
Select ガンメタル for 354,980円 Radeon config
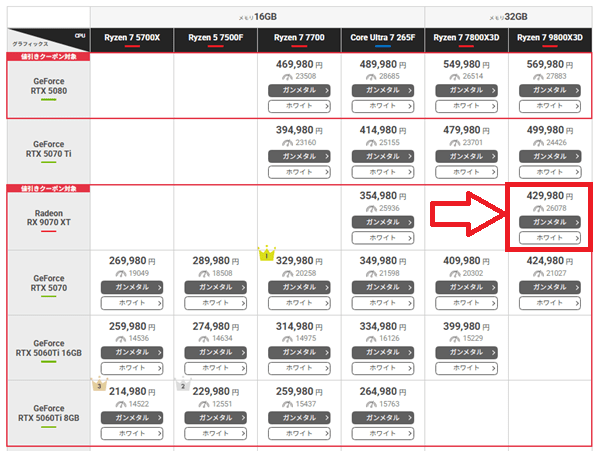pos(383,222)
